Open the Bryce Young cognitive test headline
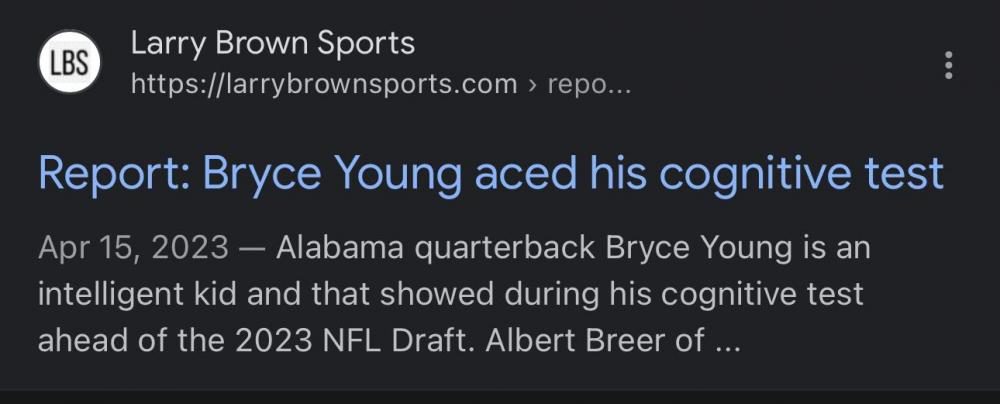The width and height of the screenshot is (1000, 404). 490,174
